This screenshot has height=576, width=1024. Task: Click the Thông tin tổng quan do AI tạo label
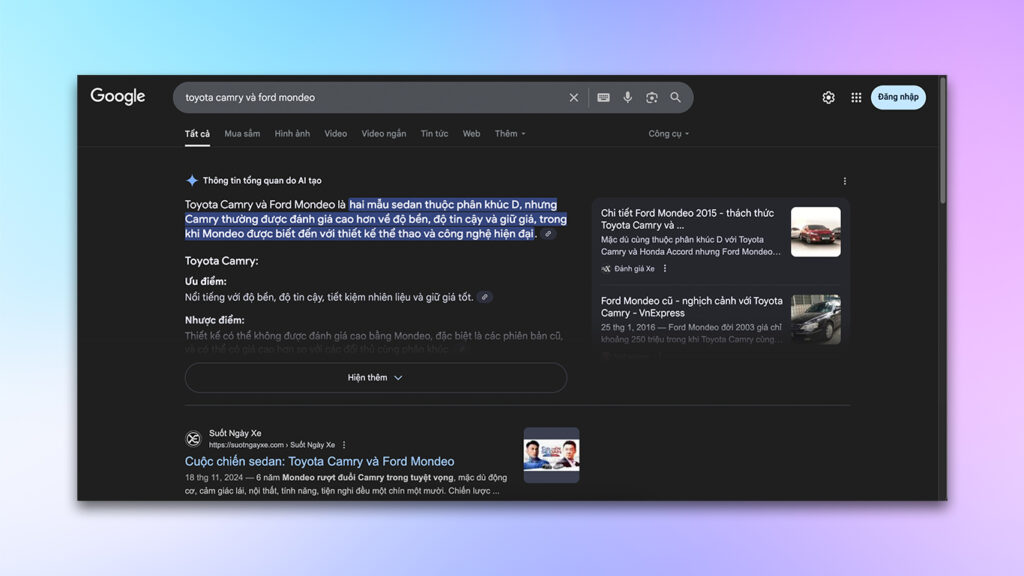(x=262, y=180)
